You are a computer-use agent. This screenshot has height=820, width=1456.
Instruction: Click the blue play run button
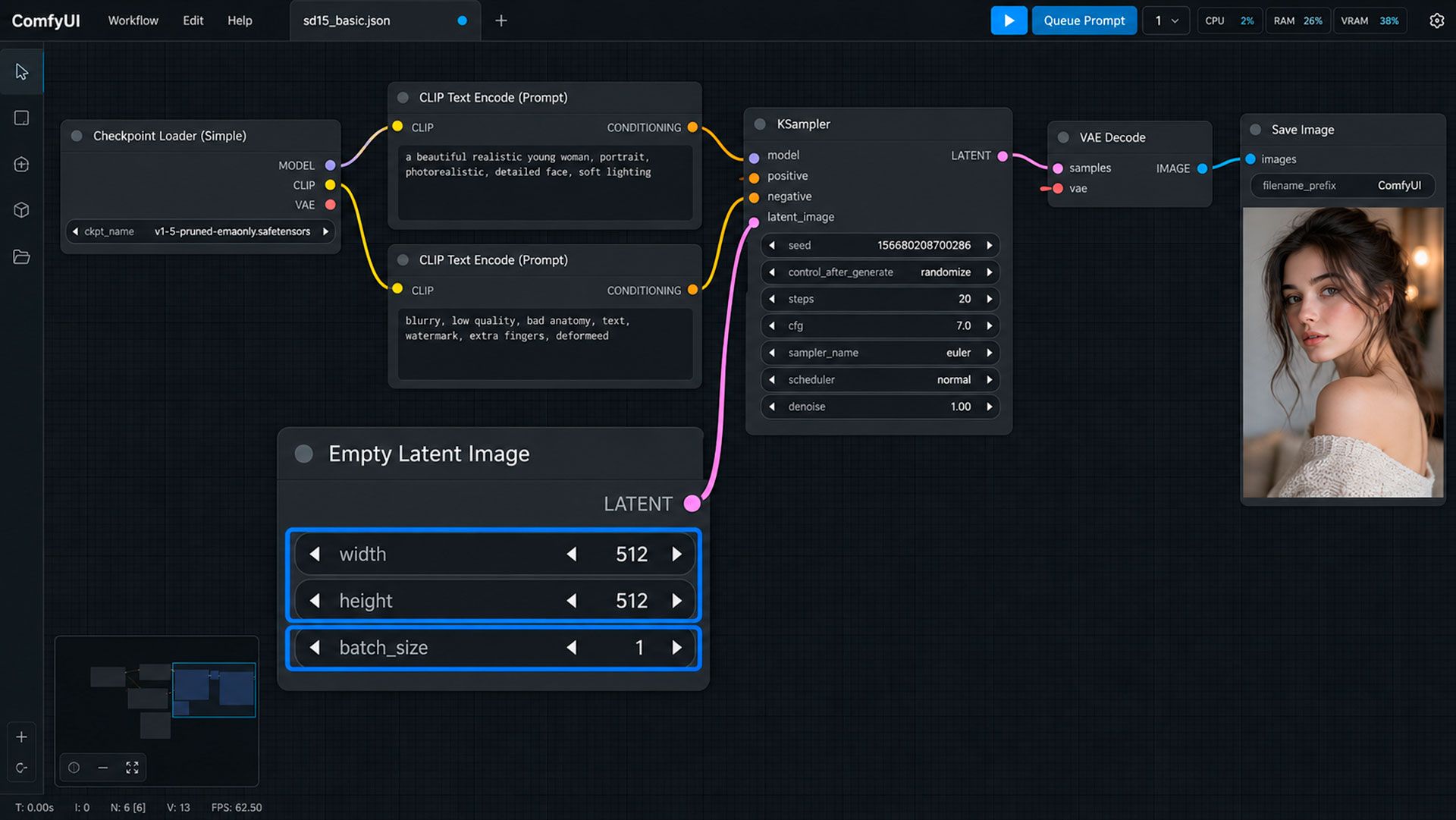point(1009,20)
